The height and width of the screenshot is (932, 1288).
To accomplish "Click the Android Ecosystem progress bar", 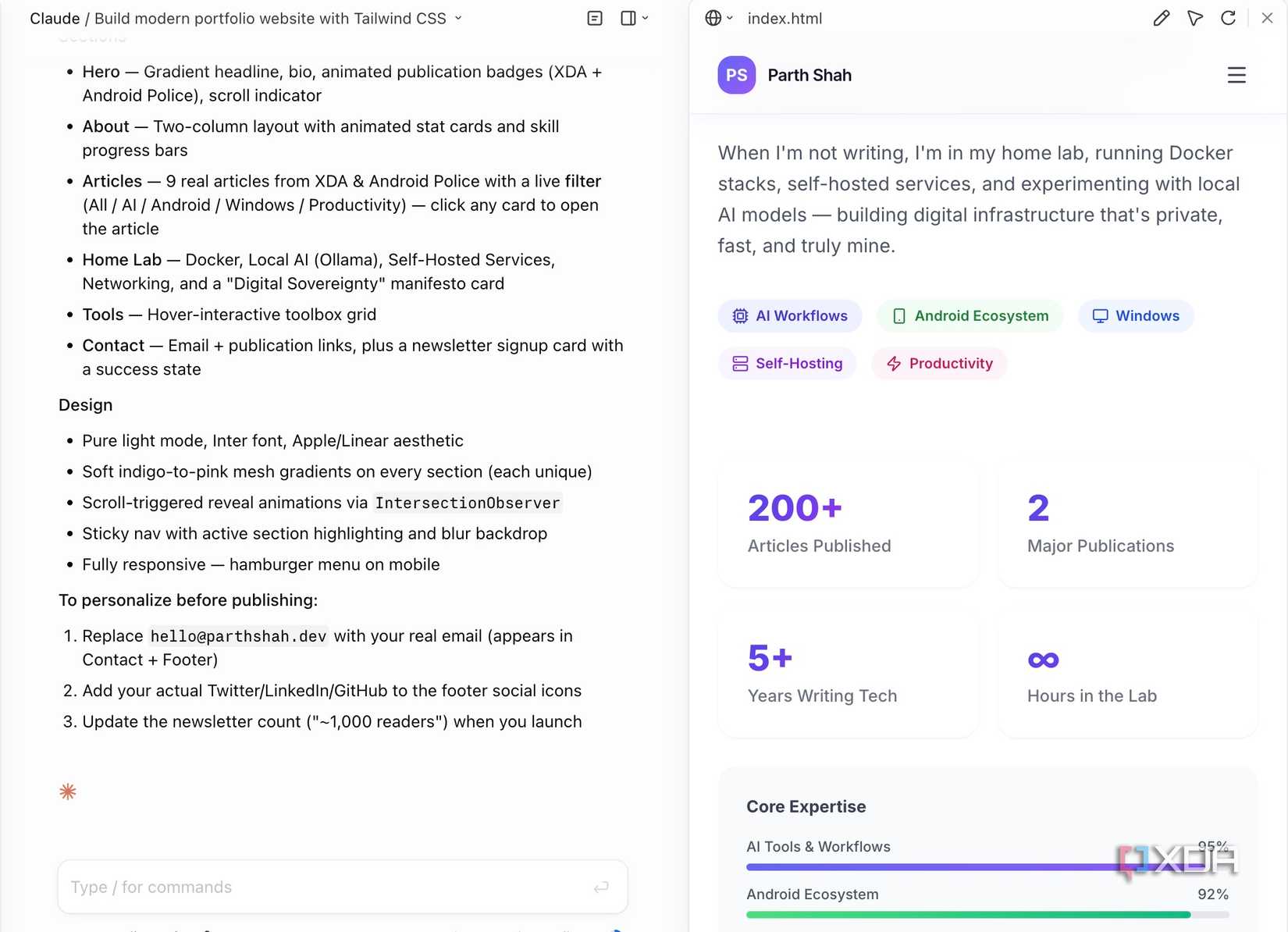I will 987,915.
